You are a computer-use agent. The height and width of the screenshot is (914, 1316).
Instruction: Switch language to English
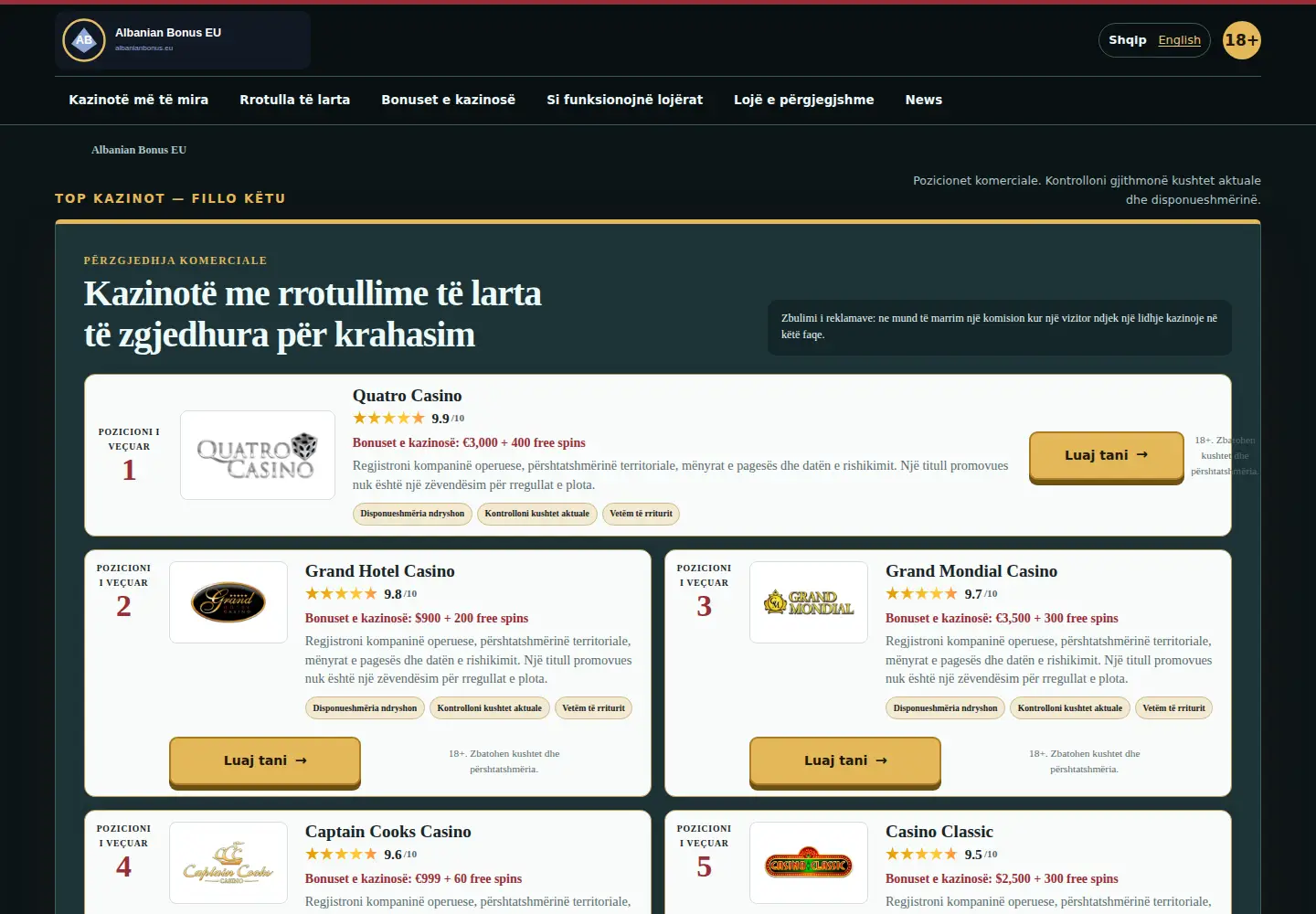[1180, 40]
